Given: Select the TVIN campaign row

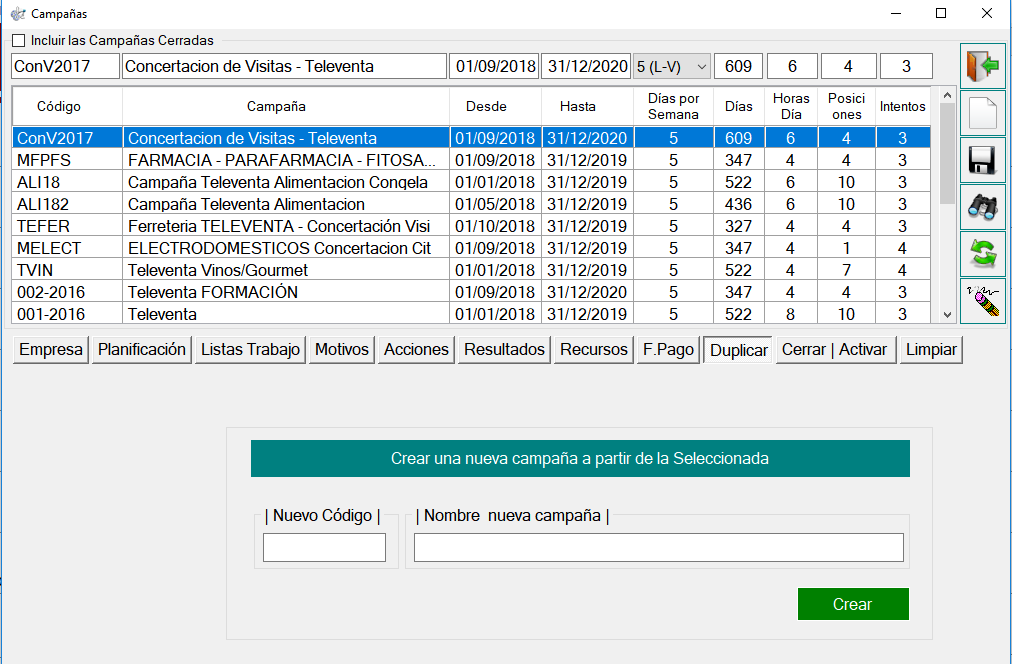Looking at the screenshot, I should click(471, 270).
